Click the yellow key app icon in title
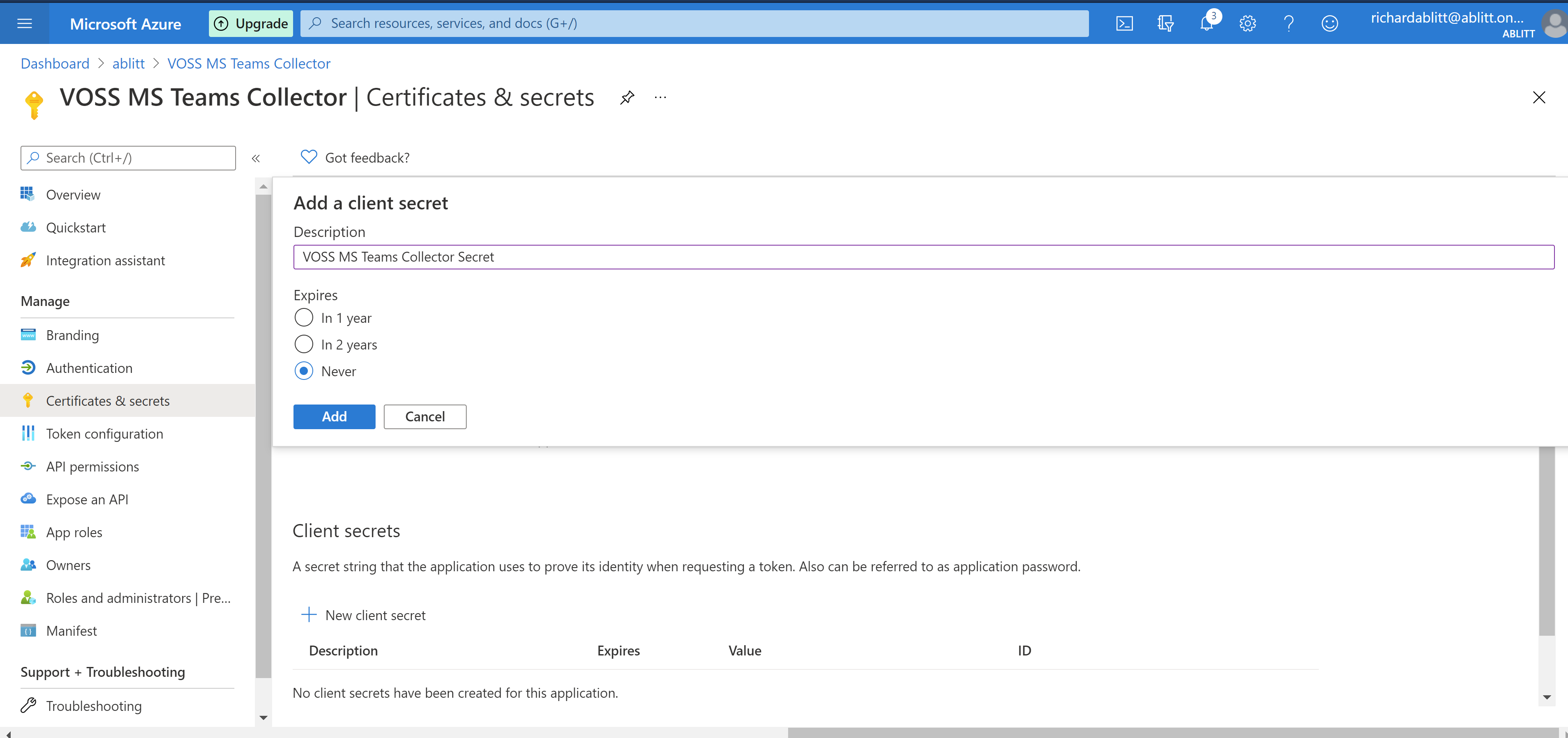The image size is (1568, 738). 34,105
